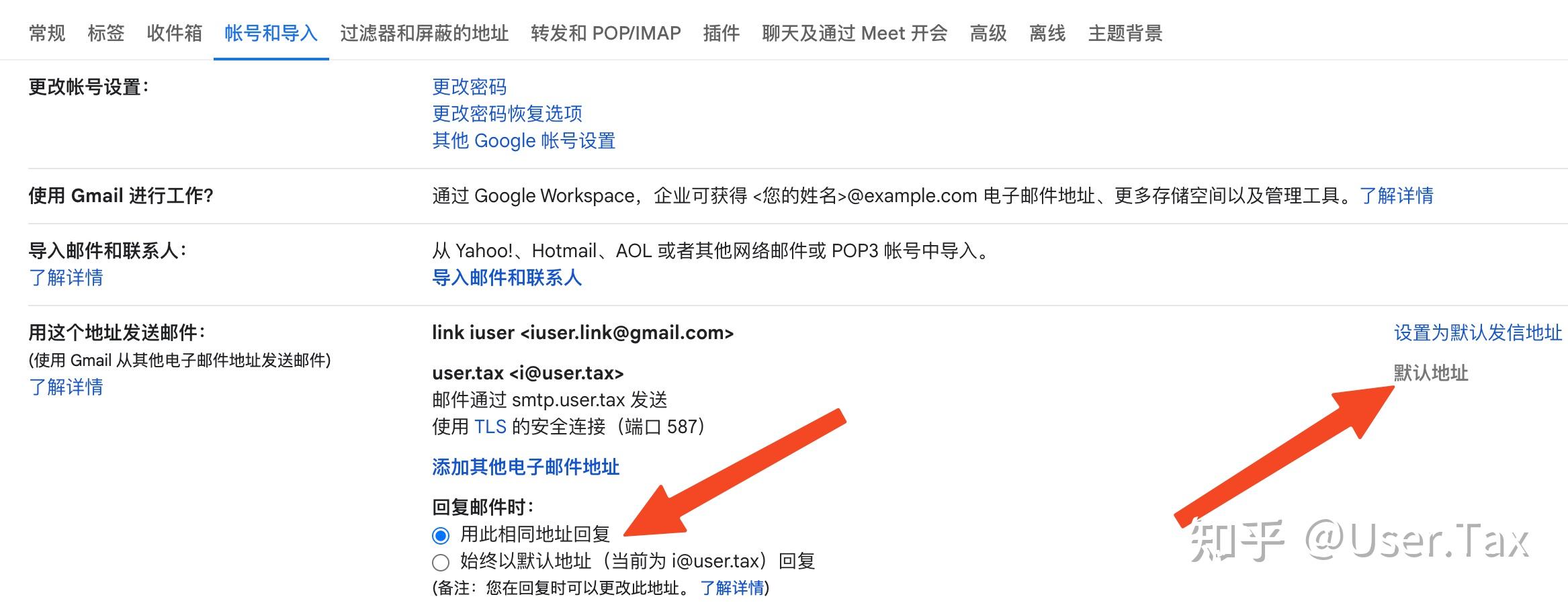Screen dimensions: 1568x603
Task: Open the TLS link
Action: pyautogui.click(x=490, y=426)
